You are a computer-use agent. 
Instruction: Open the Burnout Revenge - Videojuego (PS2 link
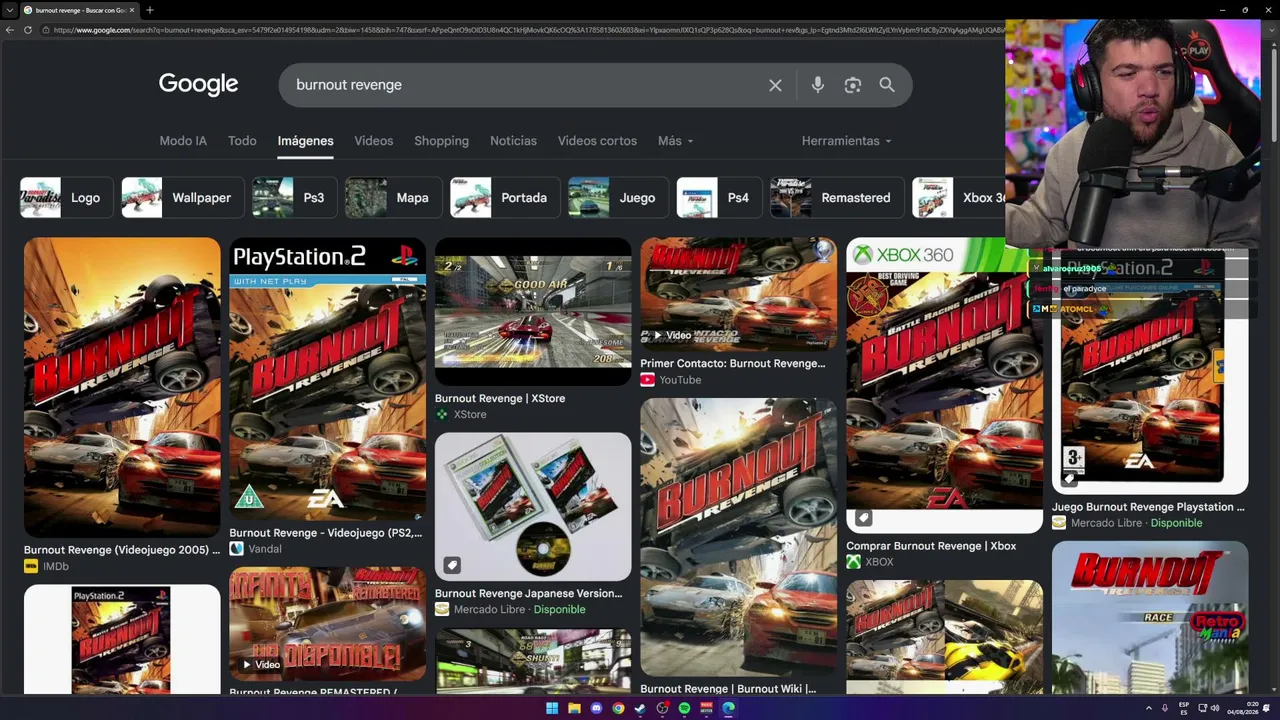pos(326,533)
